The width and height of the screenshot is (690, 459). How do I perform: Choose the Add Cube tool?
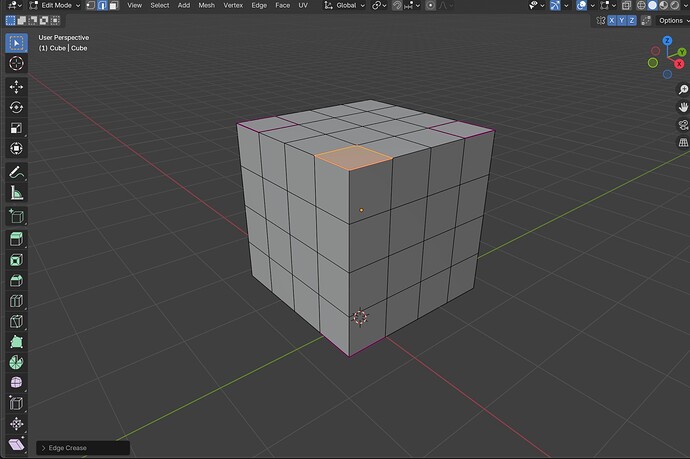pyautogui.click(x=16, y=216)
